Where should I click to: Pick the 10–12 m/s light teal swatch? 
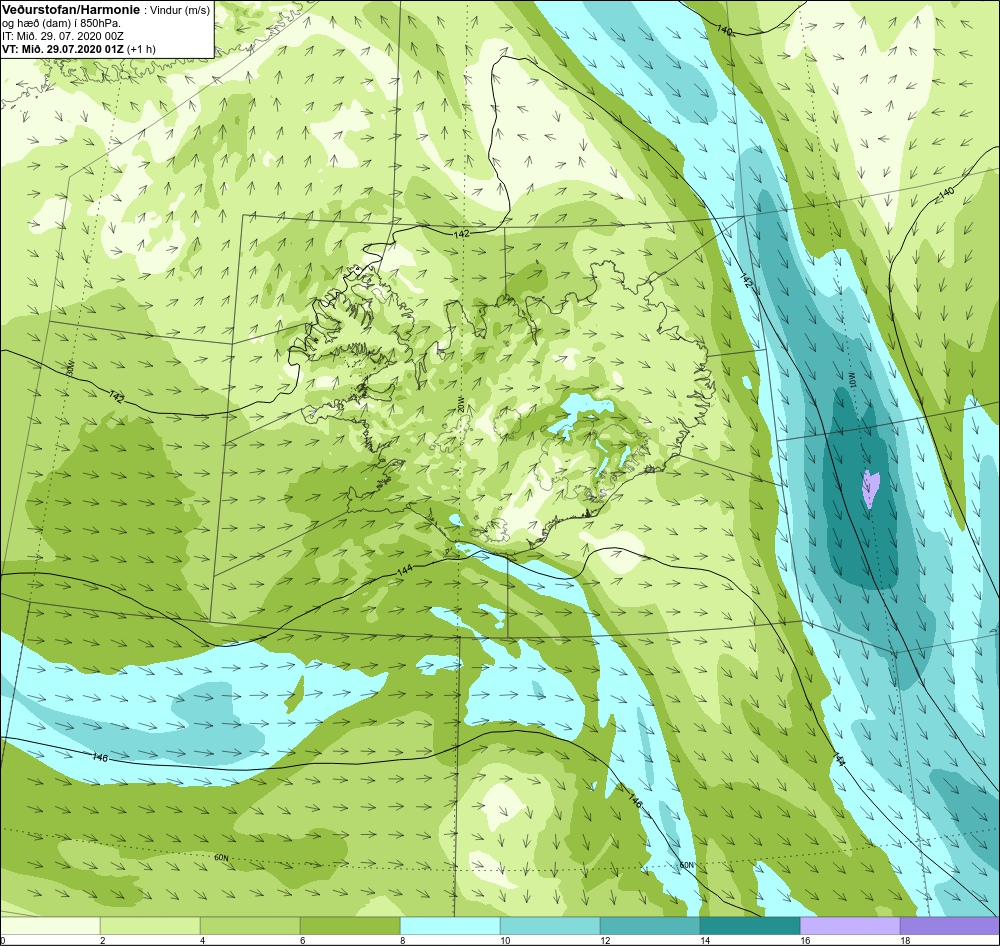(x=550, y=925)
